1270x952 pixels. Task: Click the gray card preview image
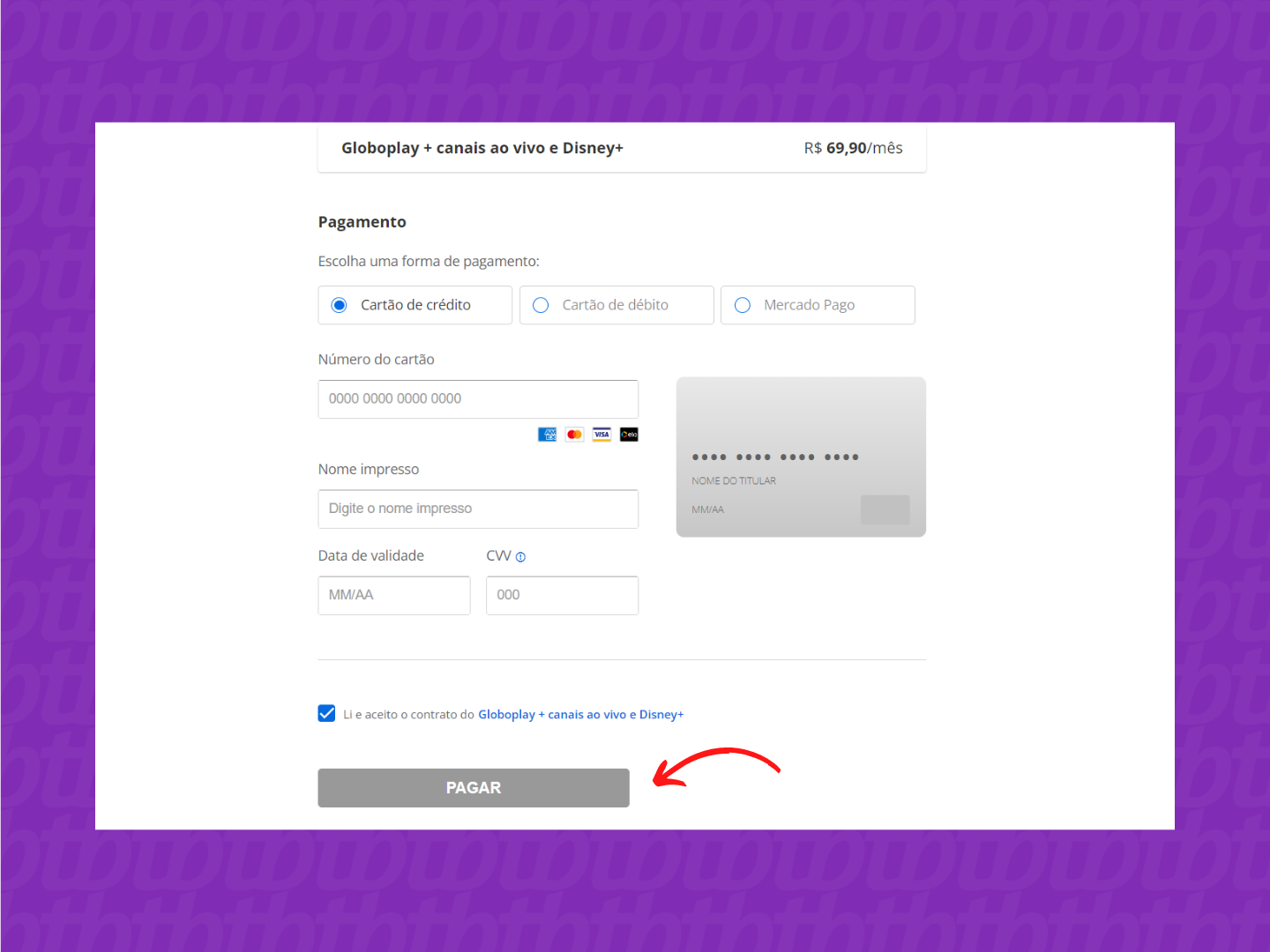click(x=801, y=457)
